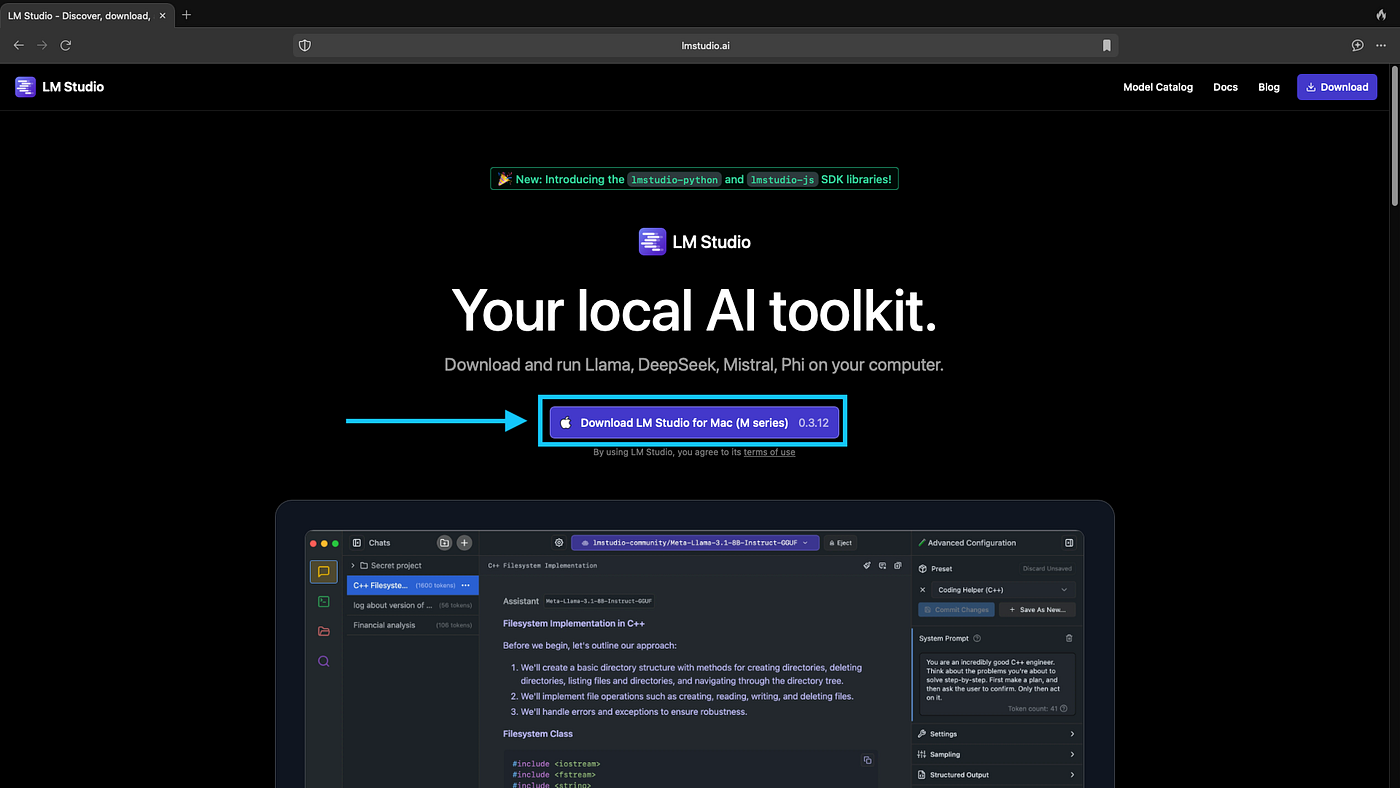
Task: Click the info icon beside Token count
Action: tap(1063, 709)
